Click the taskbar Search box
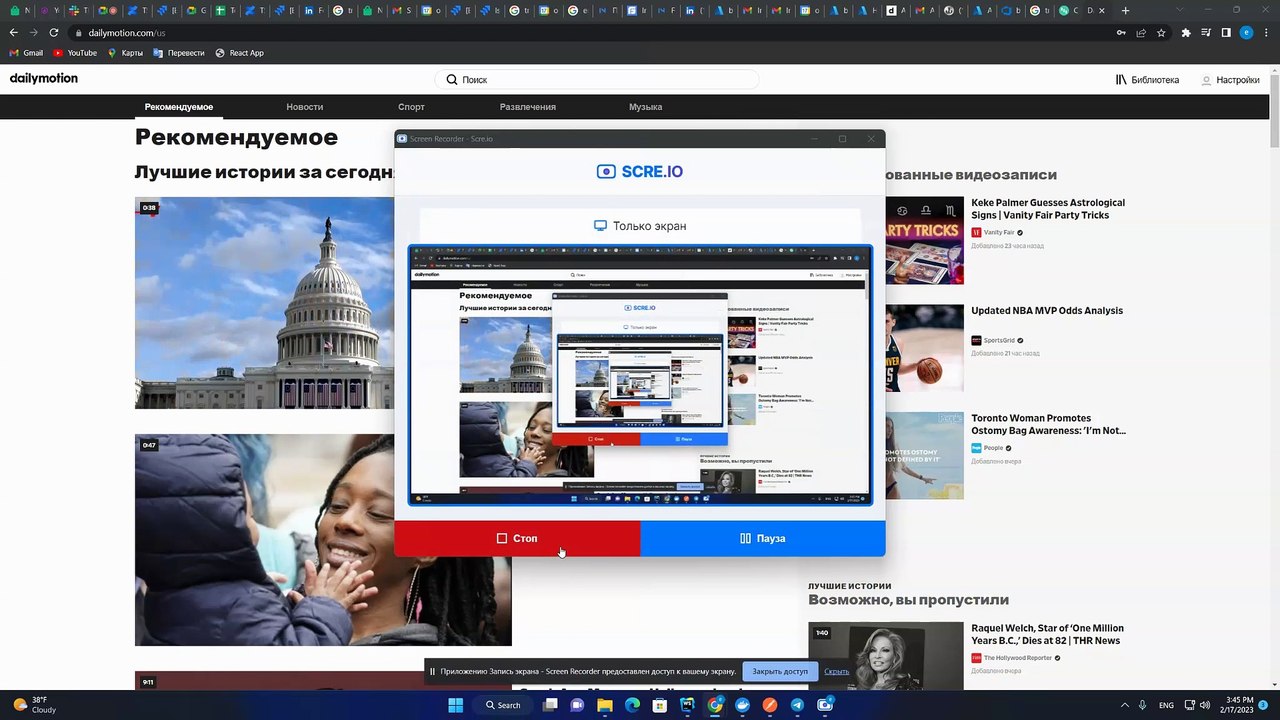Viewport: 1280px width, 720px height. [503, 705]
